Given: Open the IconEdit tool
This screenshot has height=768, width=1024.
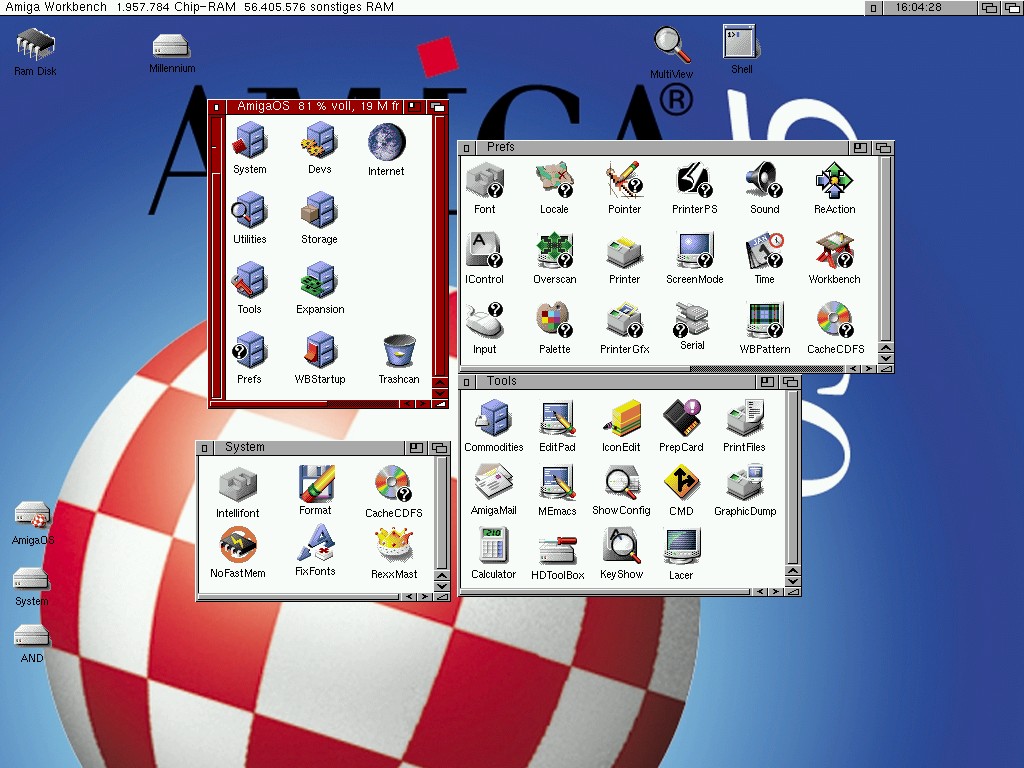Looking at the screenshot, I should click(621, 419).
